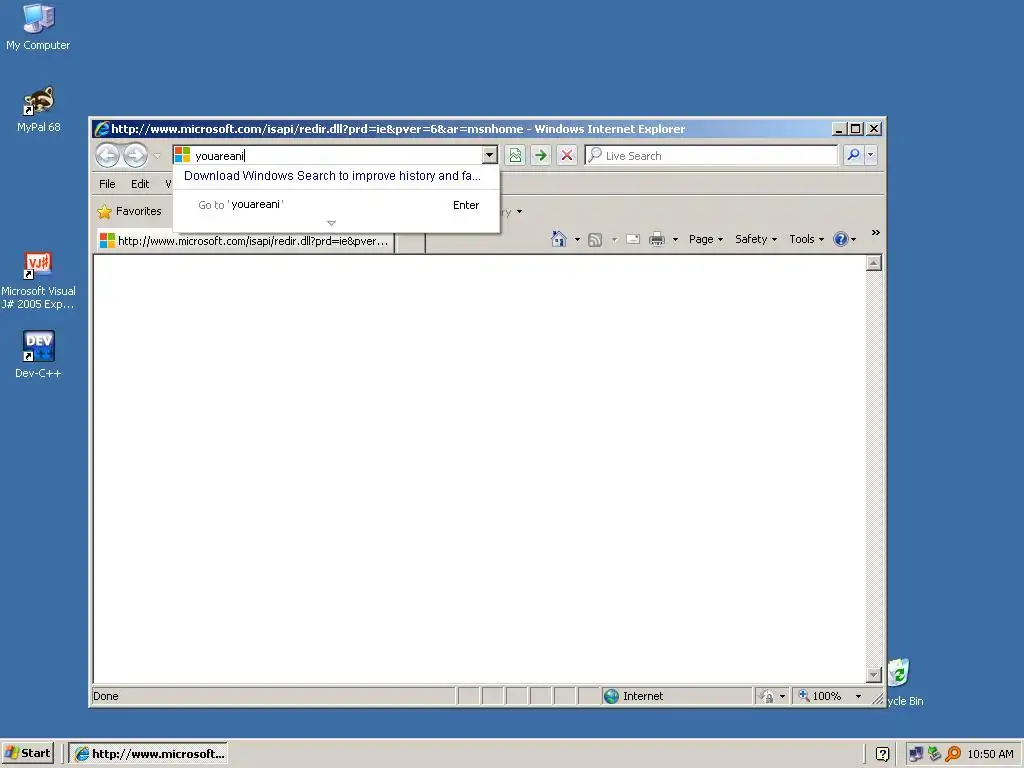The width and height of the screenshot is (1024, 768).
Task: Click the Protected Mode lock icon
Action: 767,696
